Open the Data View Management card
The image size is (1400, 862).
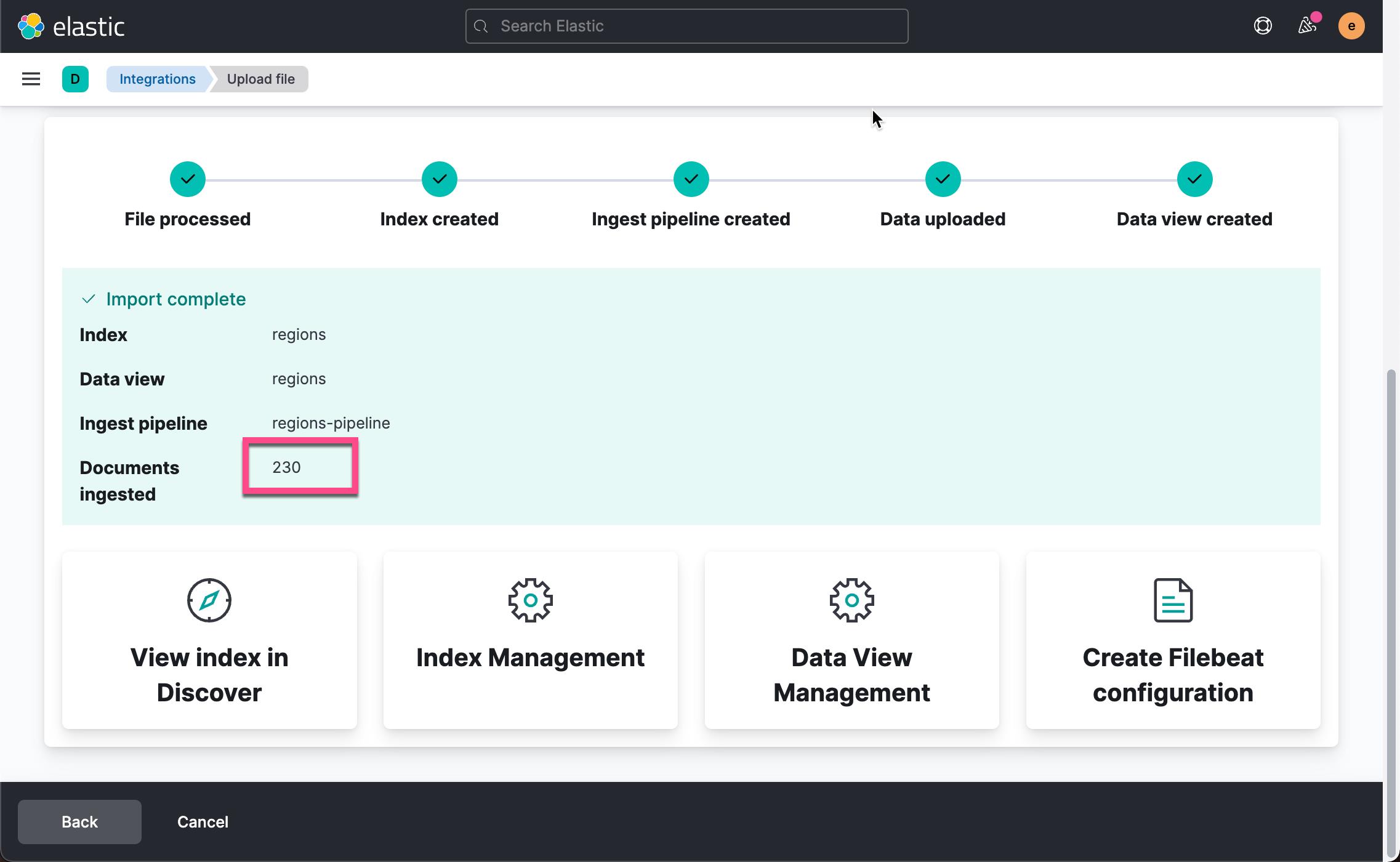pos(852,640)
